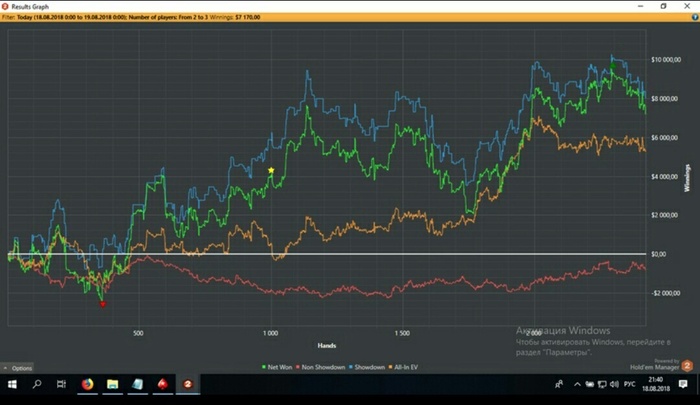Click the 'Winnings' y-axis title
The image size is (700, 405).
[x=687, y=178]
